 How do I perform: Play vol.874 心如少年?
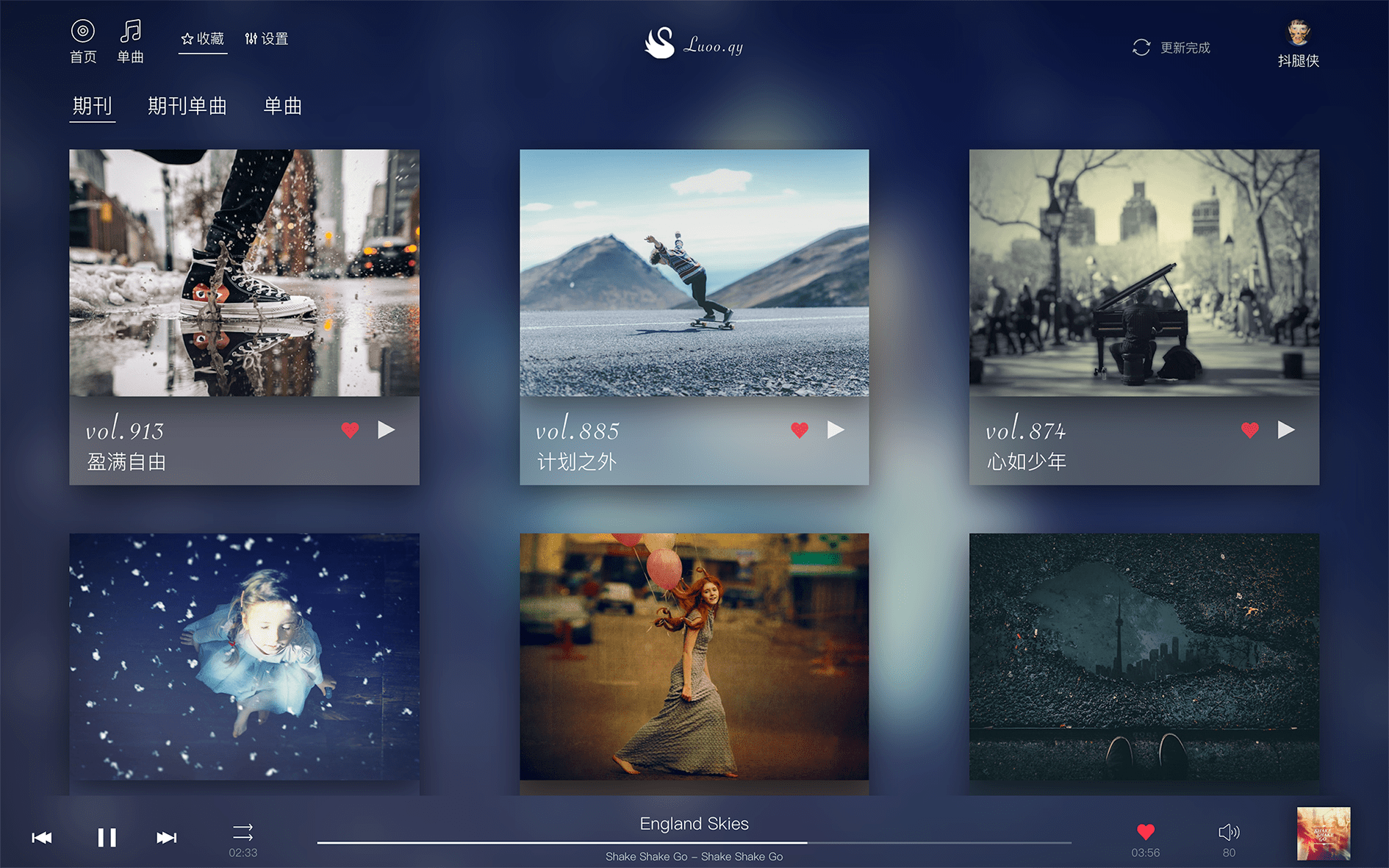pyautogui.click(x=1286, y=429)
